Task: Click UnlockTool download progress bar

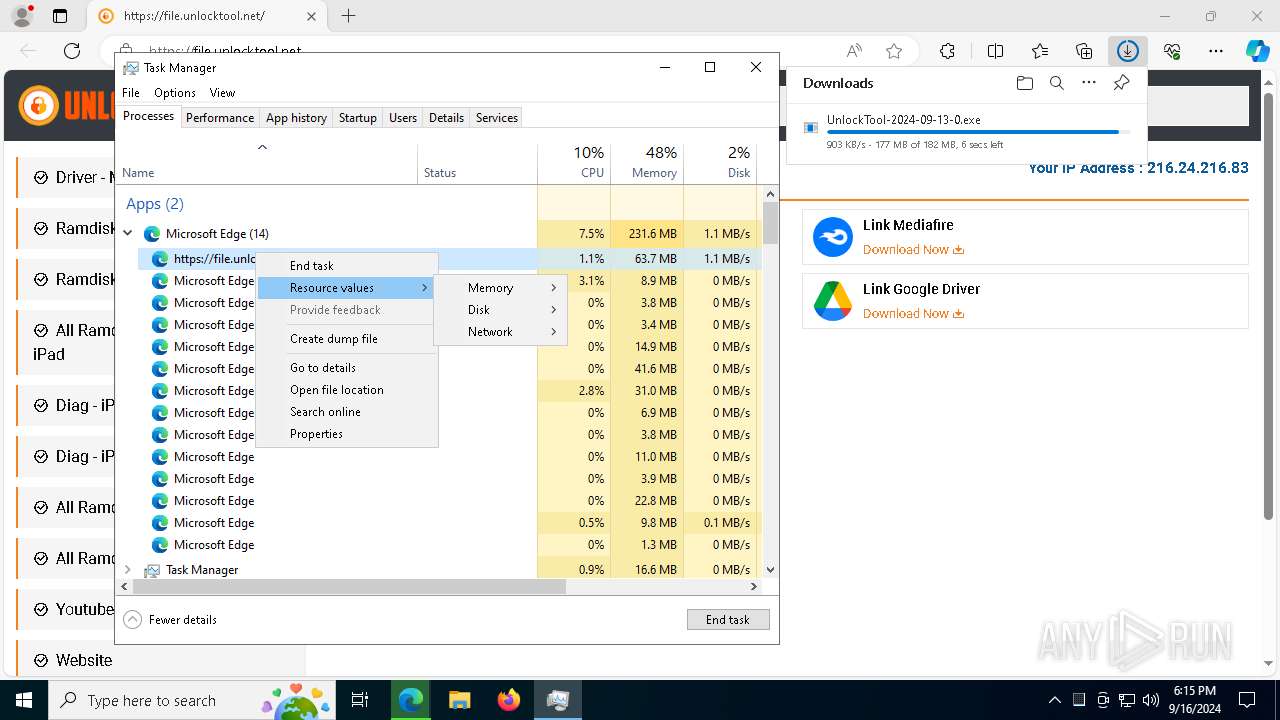Action: click(x=978, y=132)
